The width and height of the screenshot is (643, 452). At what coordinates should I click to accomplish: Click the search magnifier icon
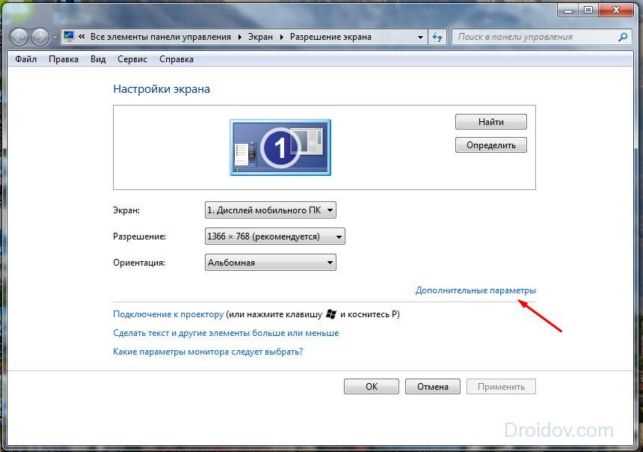click(622, 37)
